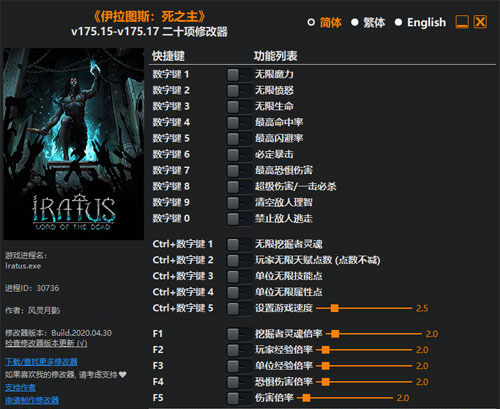Toggle 最高闪避率 switch
This screenshot has height=409, width=500.
[239, 139]
